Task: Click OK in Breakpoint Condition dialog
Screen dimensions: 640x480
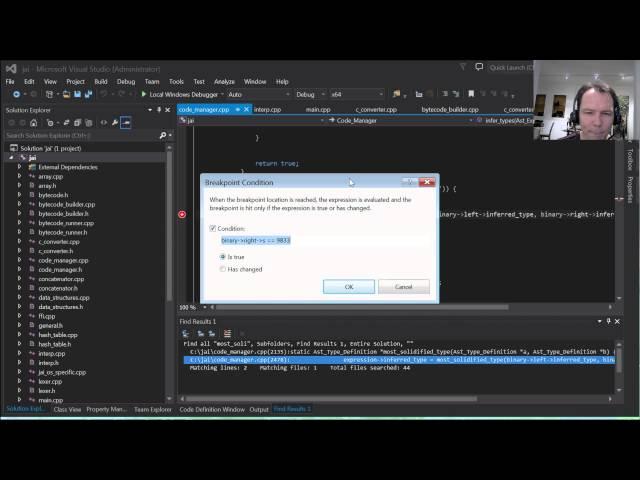Action: click(349, 287)
